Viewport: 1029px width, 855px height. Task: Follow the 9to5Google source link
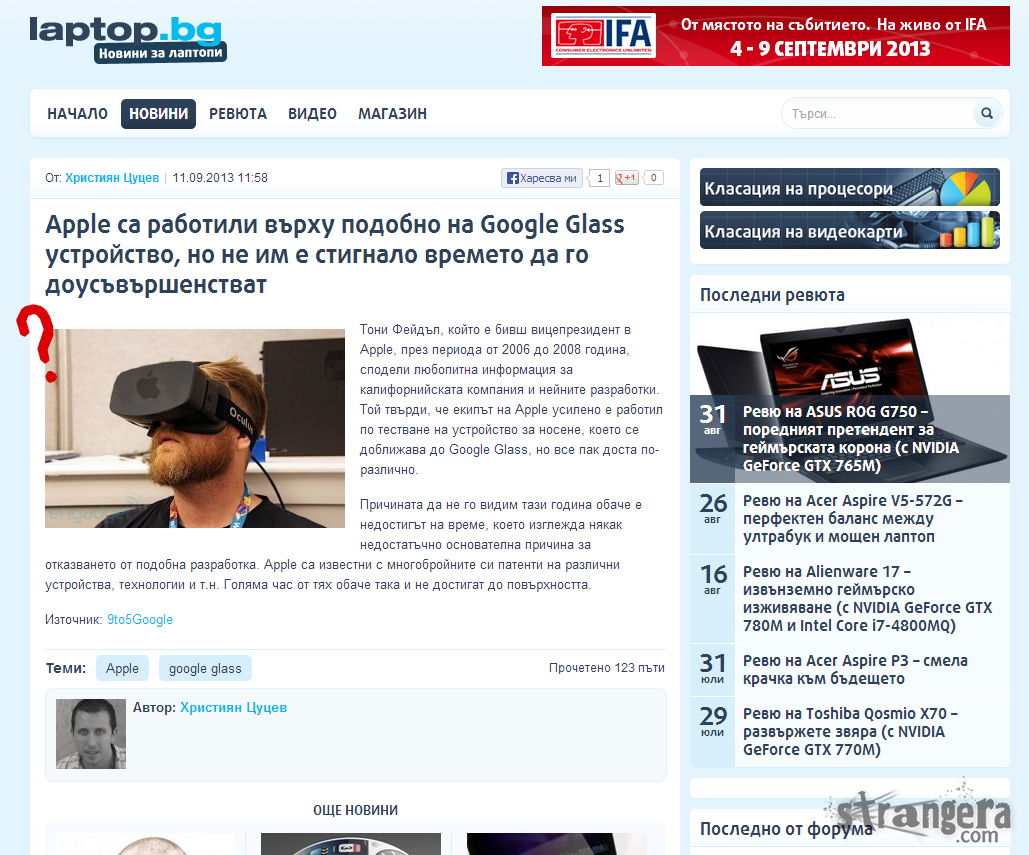pyautogui.click(x=140, y=620)
